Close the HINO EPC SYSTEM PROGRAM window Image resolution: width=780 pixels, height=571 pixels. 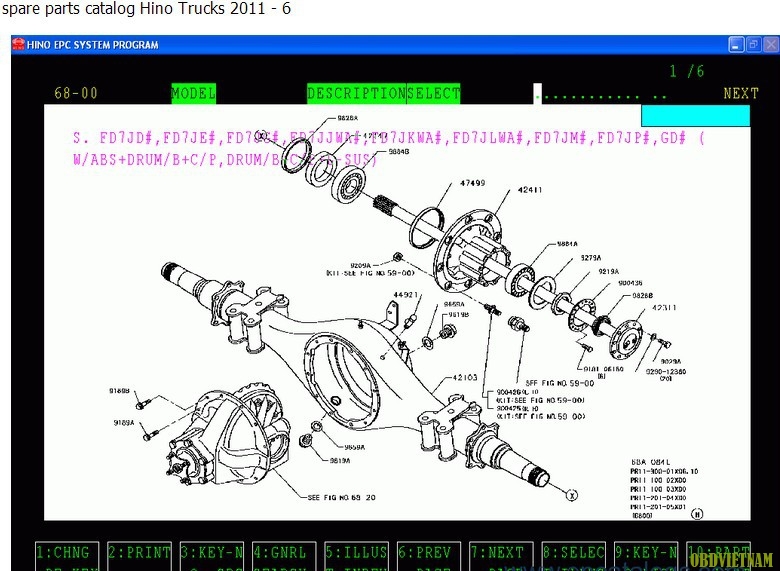pyautogui.click(x=771, y=45)
